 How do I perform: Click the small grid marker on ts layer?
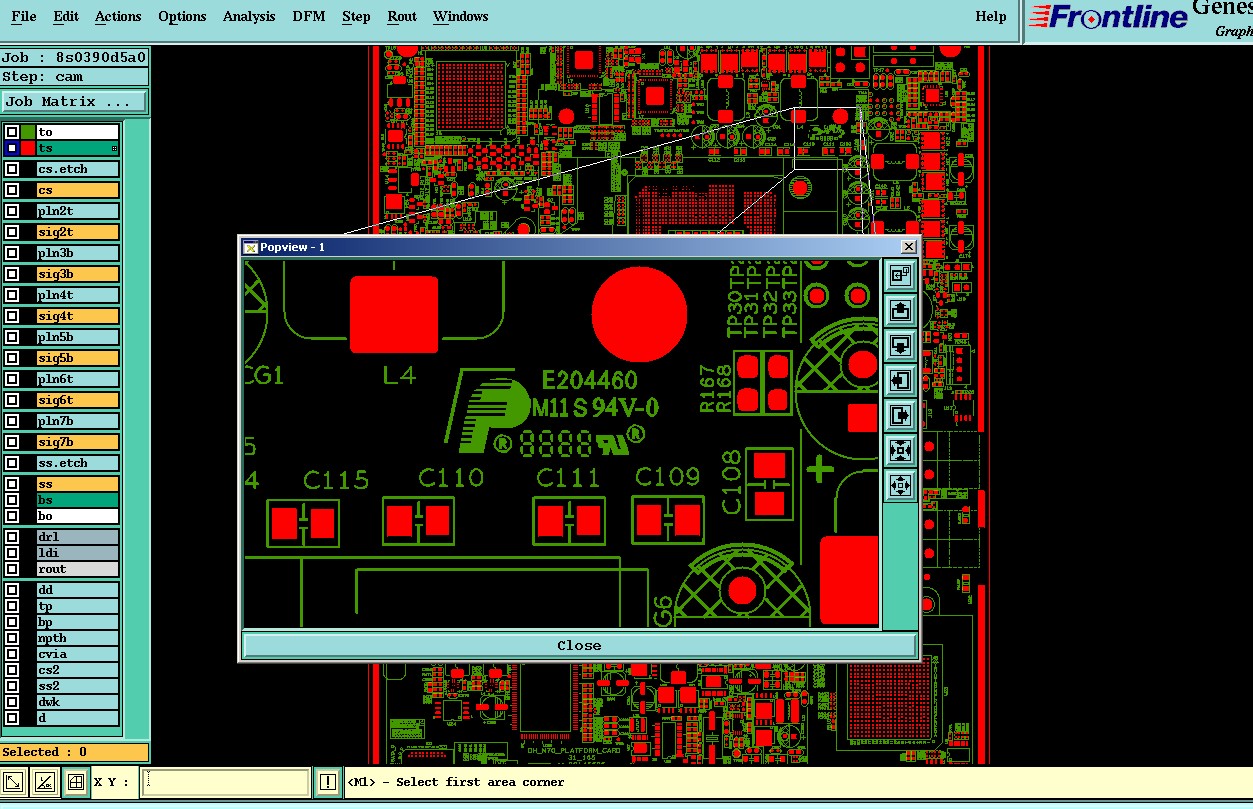(114, 149)
